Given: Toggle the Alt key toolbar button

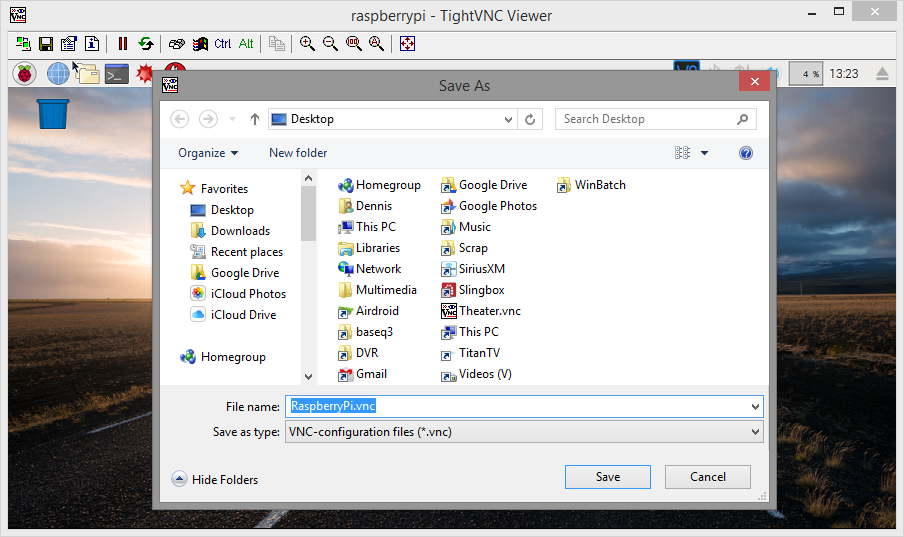Looking at the screenshot, I should pyautogui.click(x=246, y=44).
